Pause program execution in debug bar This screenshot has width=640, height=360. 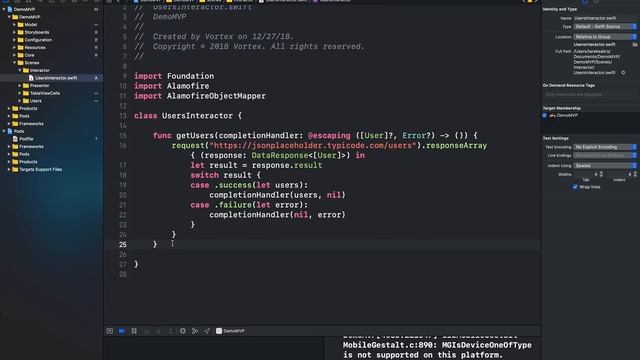point(134,331)
